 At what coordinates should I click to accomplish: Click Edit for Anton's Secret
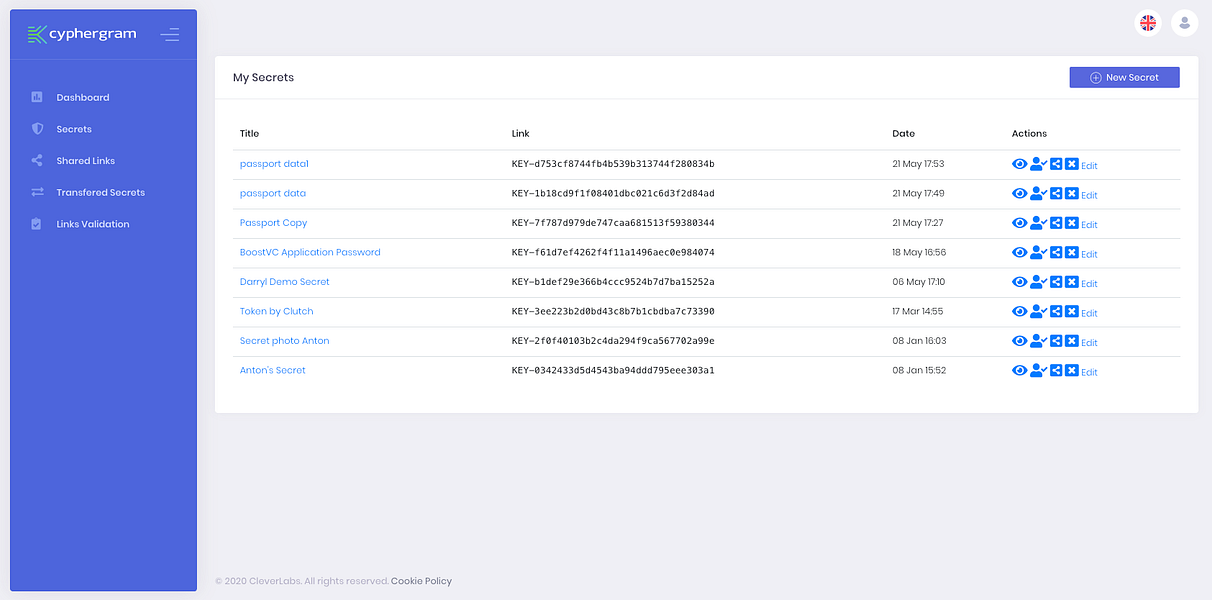1089,372
